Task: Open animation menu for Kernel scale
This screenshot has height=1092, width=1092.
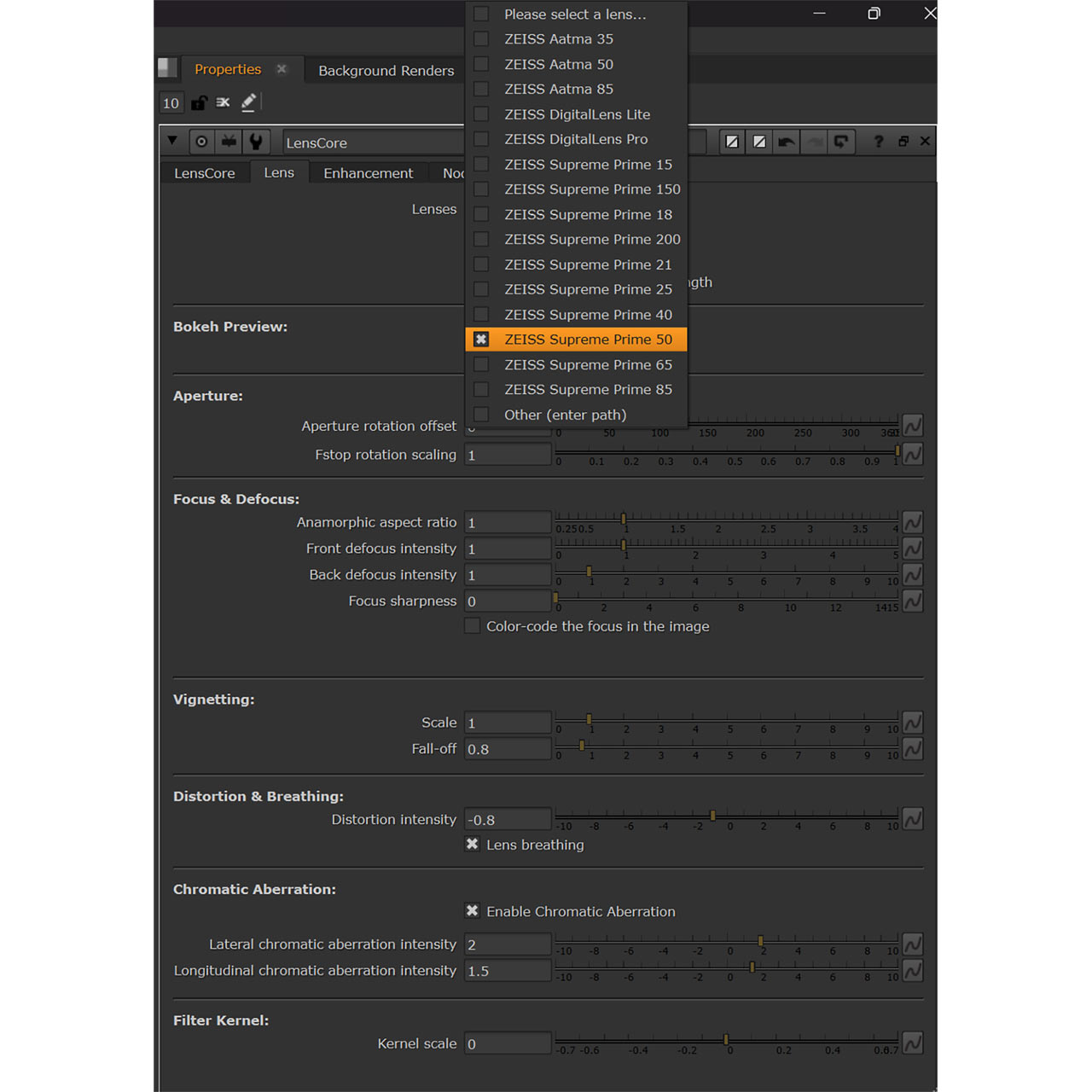Action: tap(913, 1043)
